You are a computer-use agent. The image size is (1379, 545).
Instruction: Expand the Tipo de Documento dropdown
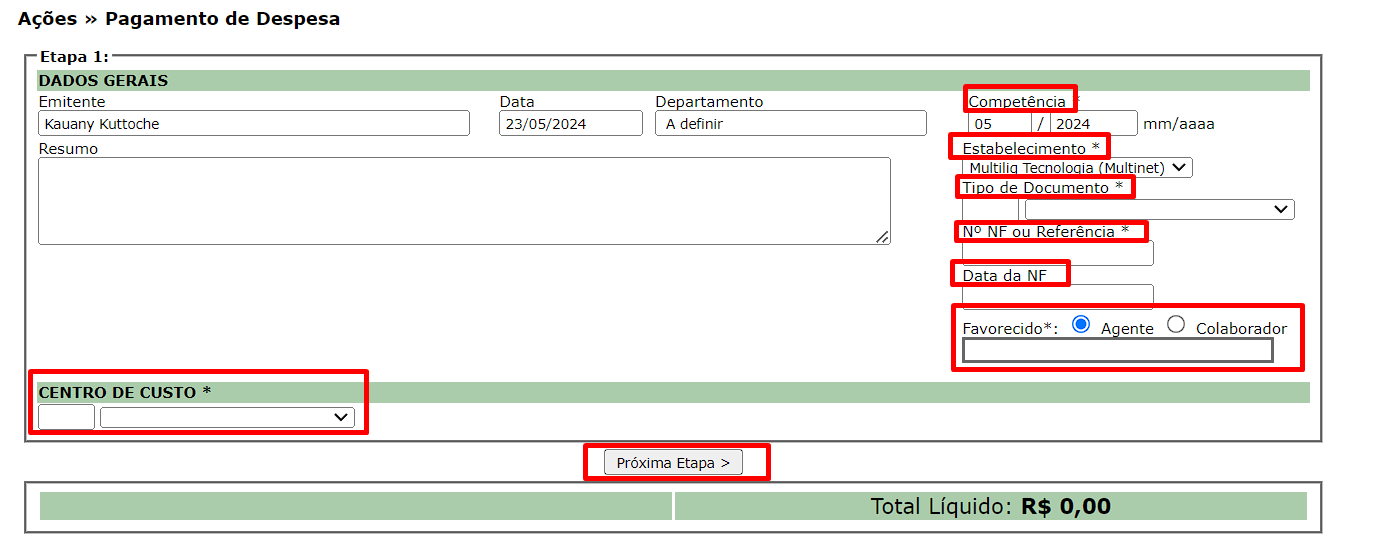pos(1159,209)
